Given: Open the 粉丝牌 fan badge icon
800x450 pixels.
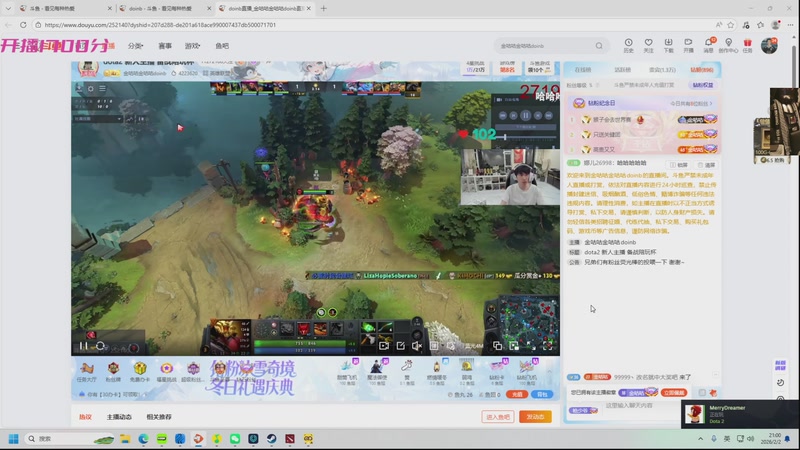Looking at the screenshot, I should (x=113, y=371).
